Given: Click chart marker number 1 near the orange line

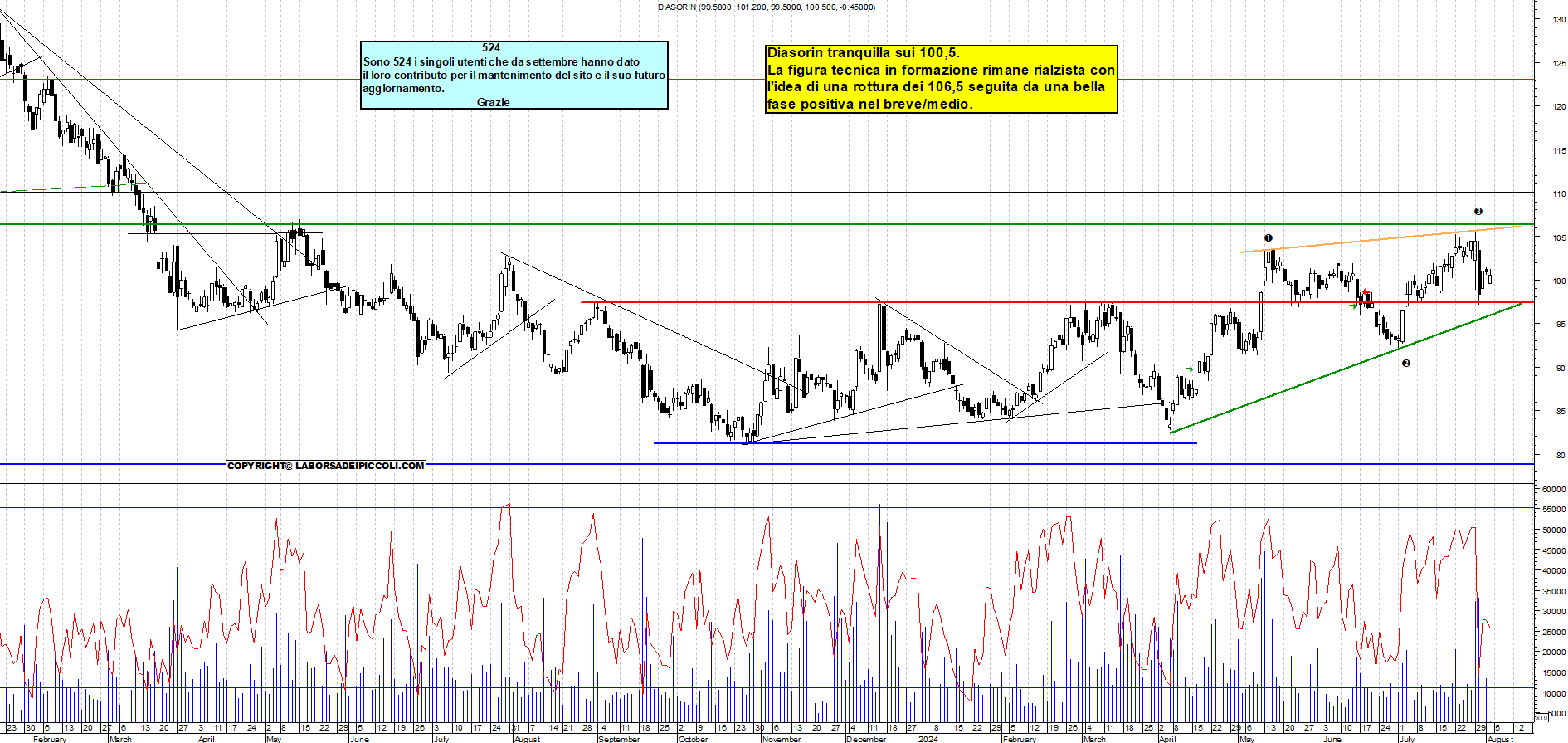Looking at the screenshot, I should pos(1268,238).
